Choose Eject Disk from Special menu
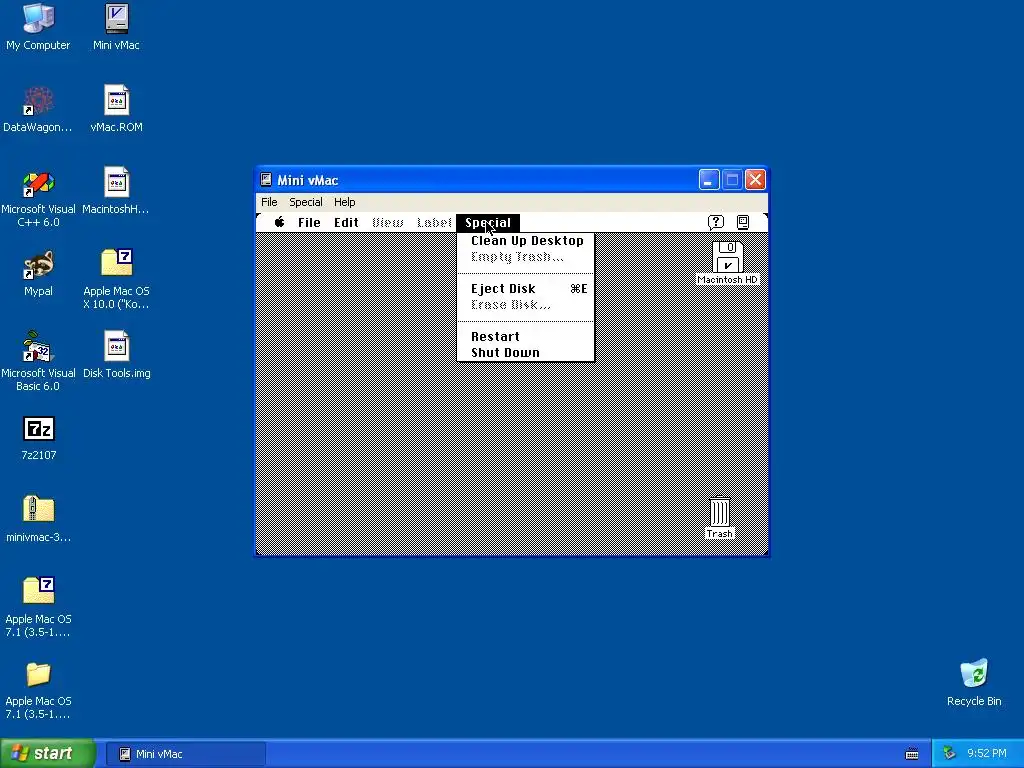This screenshot has height=768, width=1024. (x=526, y=289)
